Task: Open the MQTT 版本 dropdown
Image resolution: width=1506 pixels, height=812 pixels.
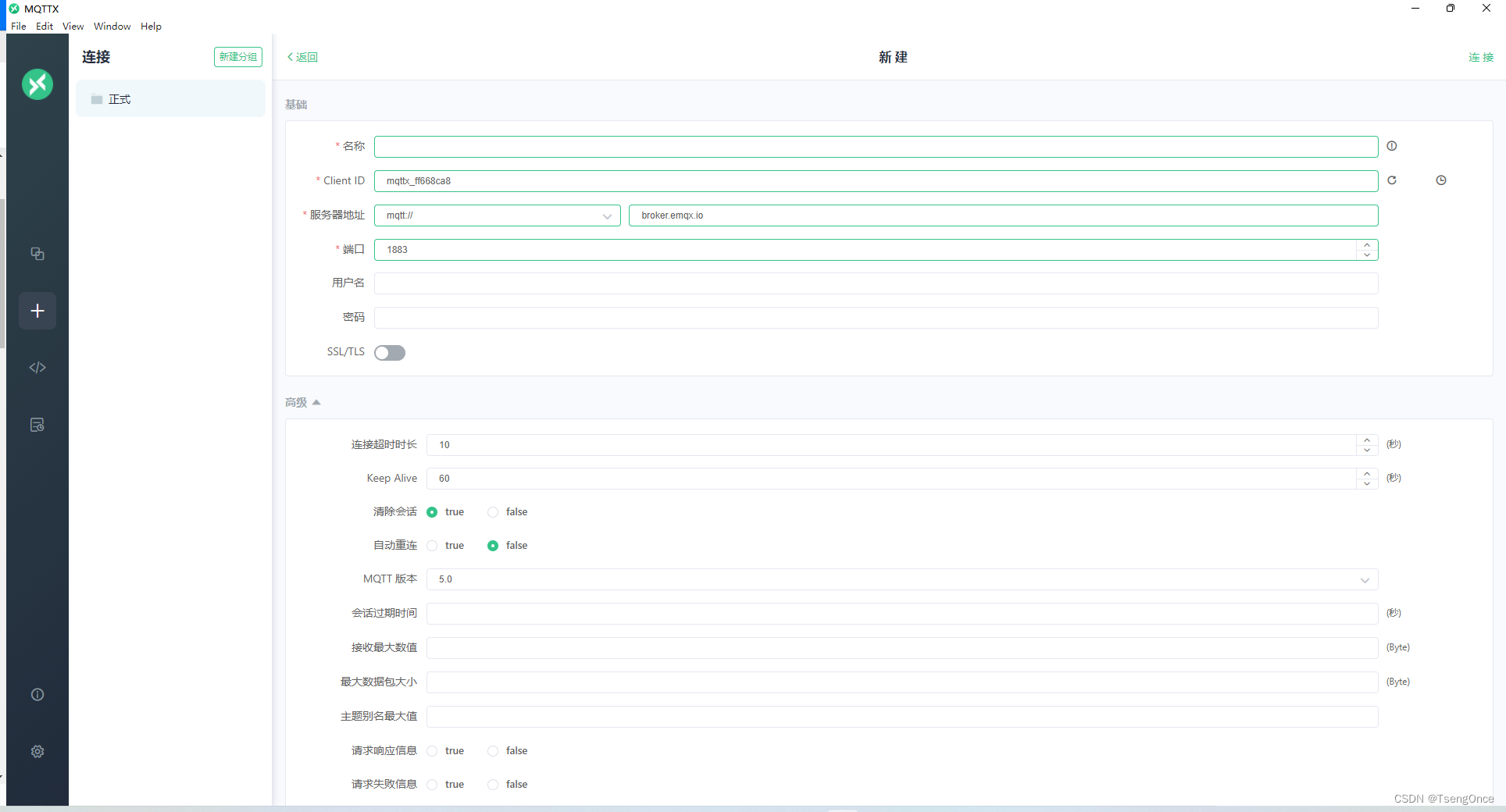Action: click(1365, 580)
